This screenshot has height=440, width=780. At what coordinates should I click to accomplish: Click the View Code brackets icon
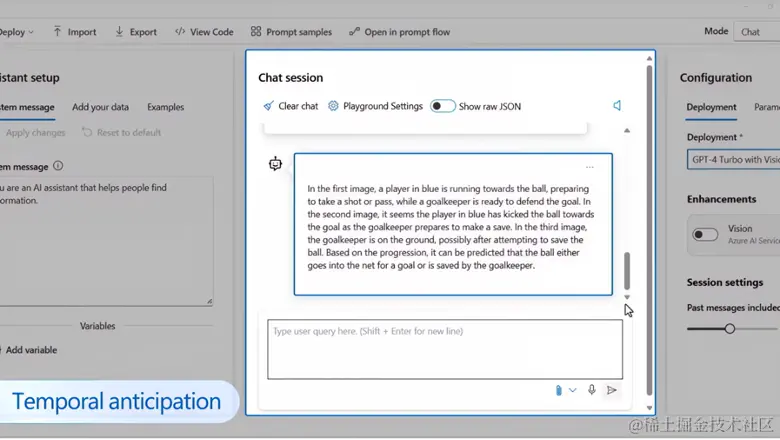coord(180,32)
